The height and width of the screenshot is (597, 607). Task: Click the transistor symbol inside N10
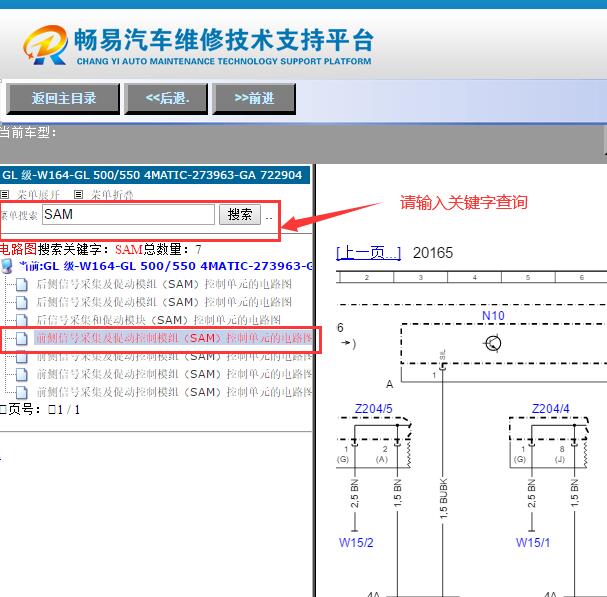coord(493,343)
